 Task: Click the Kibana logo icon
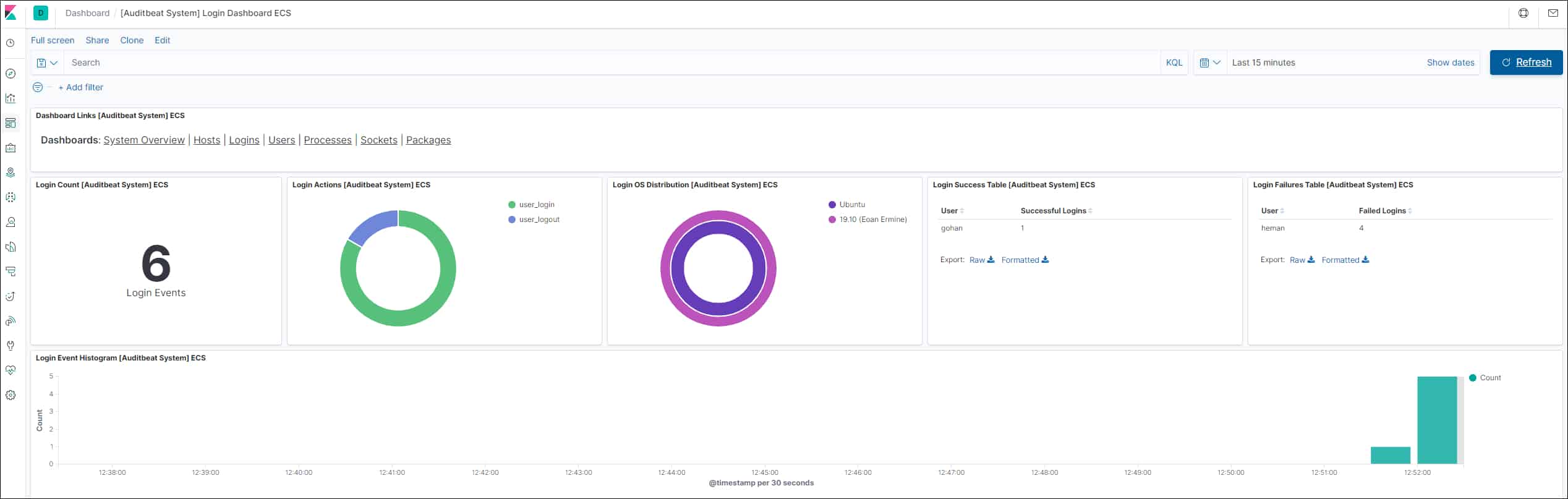11,13
